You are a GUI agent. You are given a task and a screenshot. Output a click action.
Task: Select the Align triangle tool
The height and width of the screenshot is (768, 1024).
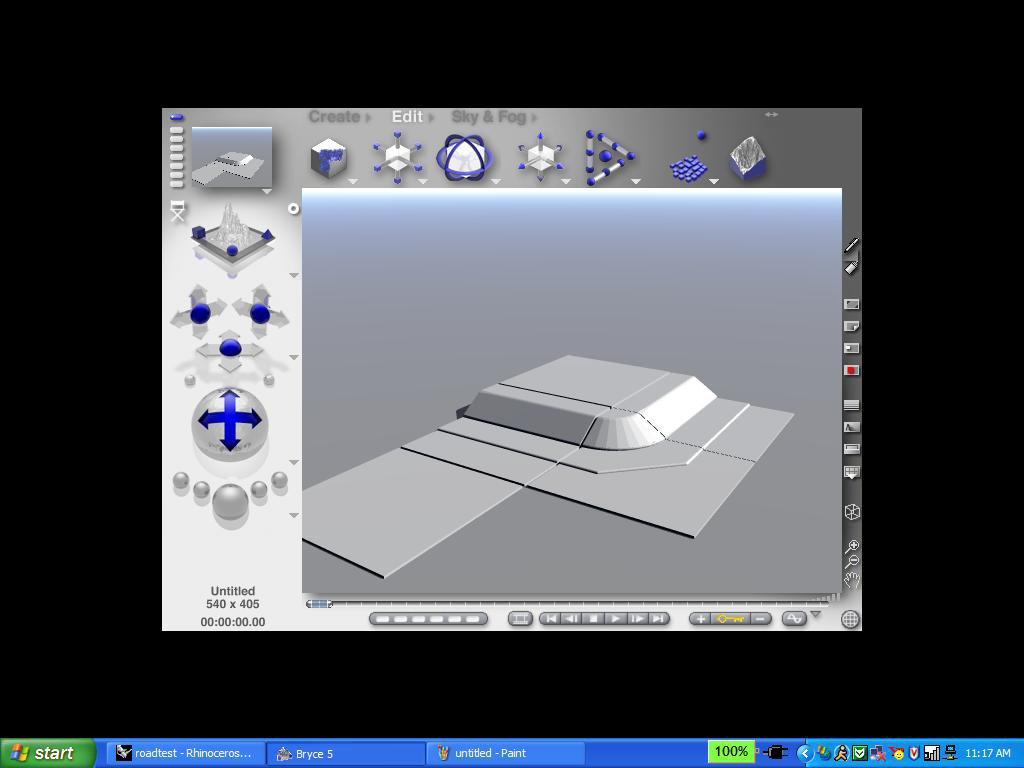click(608, 158)
